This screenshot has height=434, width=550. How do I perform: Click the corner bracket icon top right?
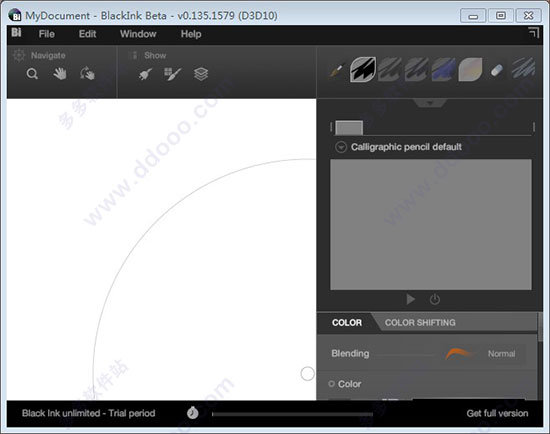coord(534,32)
